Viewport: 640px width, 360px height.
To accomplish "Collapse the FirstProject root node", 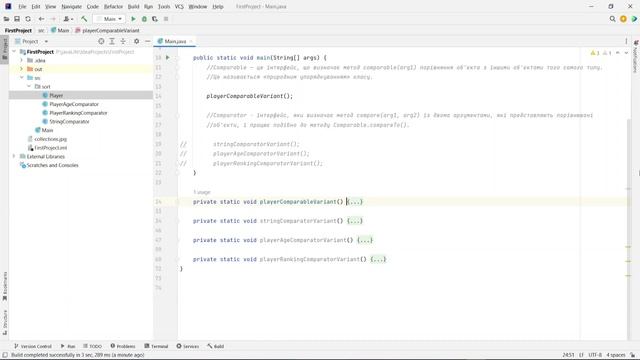I will click(14, 52).
